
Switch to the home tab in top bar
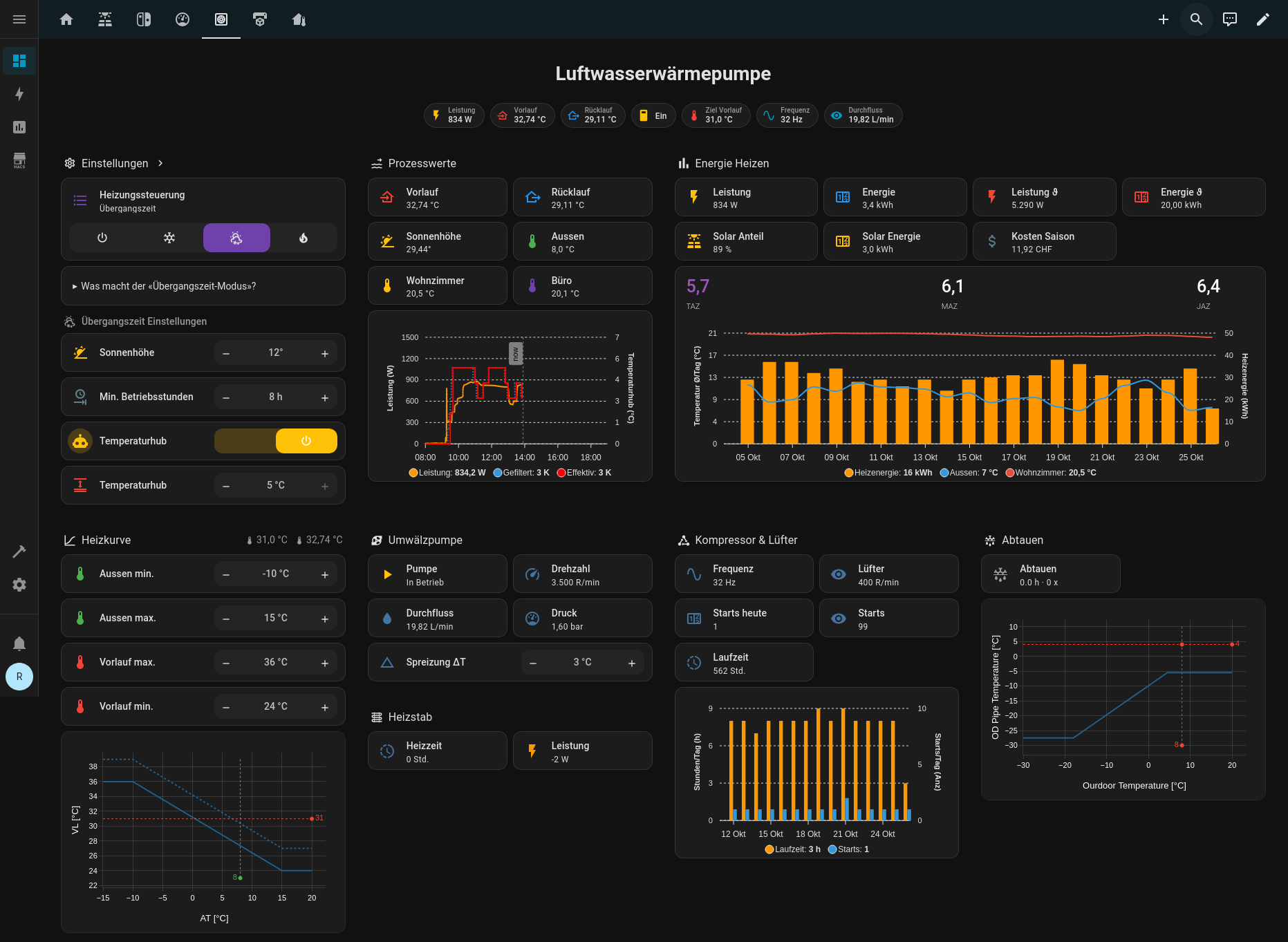pos(66,19)
